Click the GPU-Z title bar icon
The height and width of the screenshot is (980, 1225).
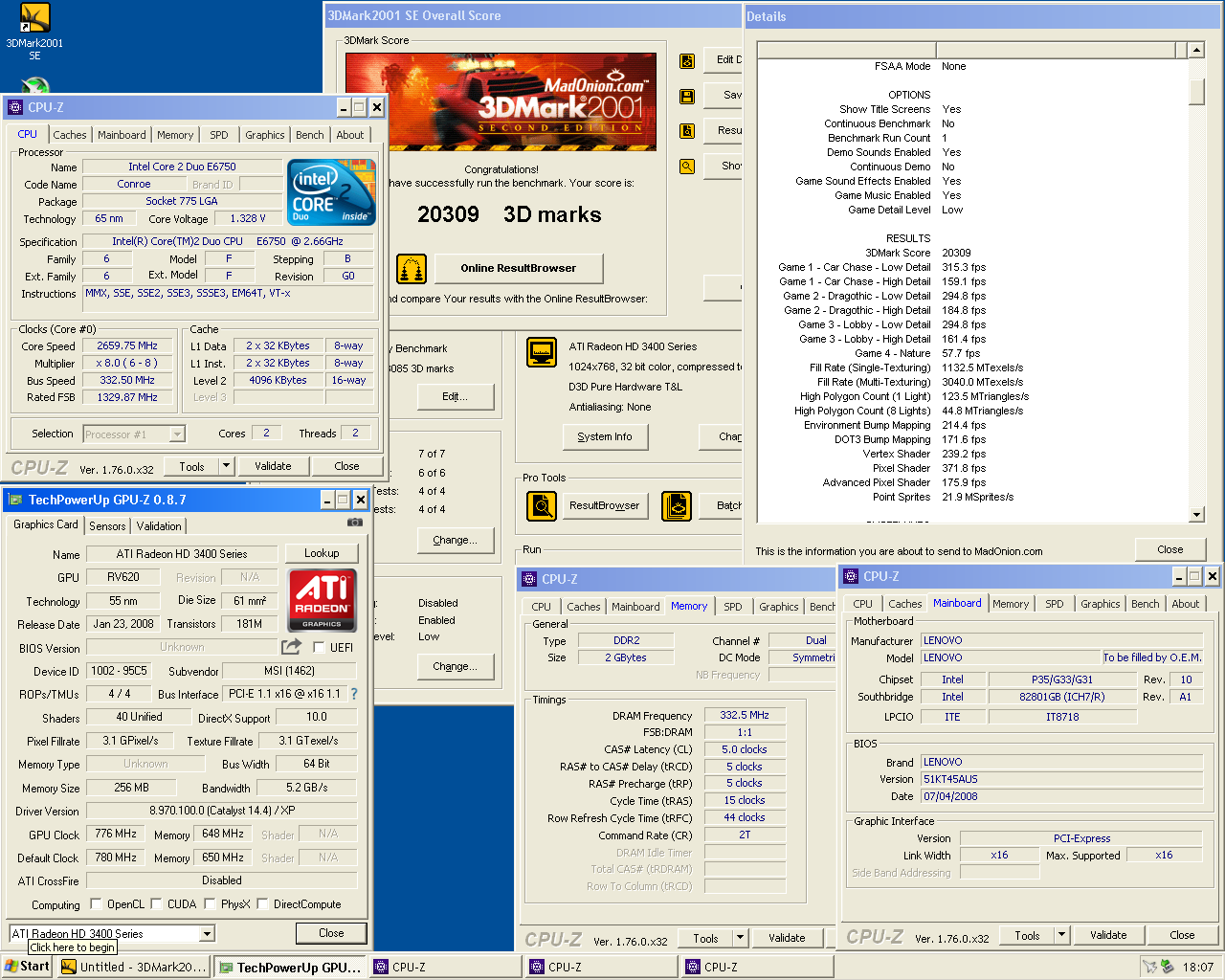tap(15, 500)
